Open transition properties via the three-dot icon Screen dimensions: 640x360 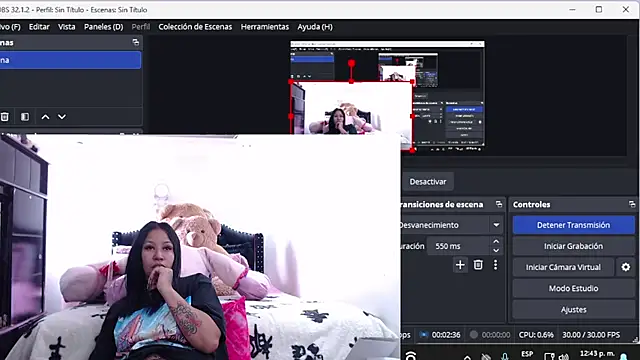click(496, 265)
